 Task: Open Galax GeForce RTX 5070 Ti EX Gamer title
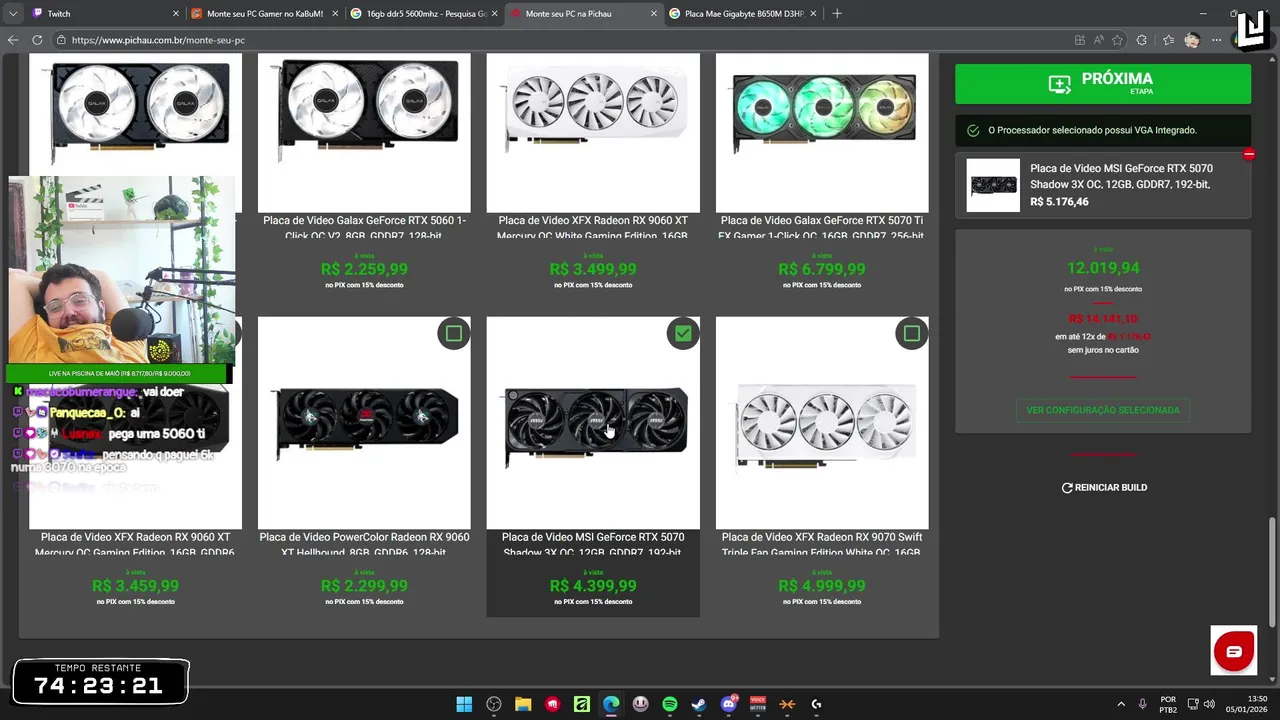[822, 228]
